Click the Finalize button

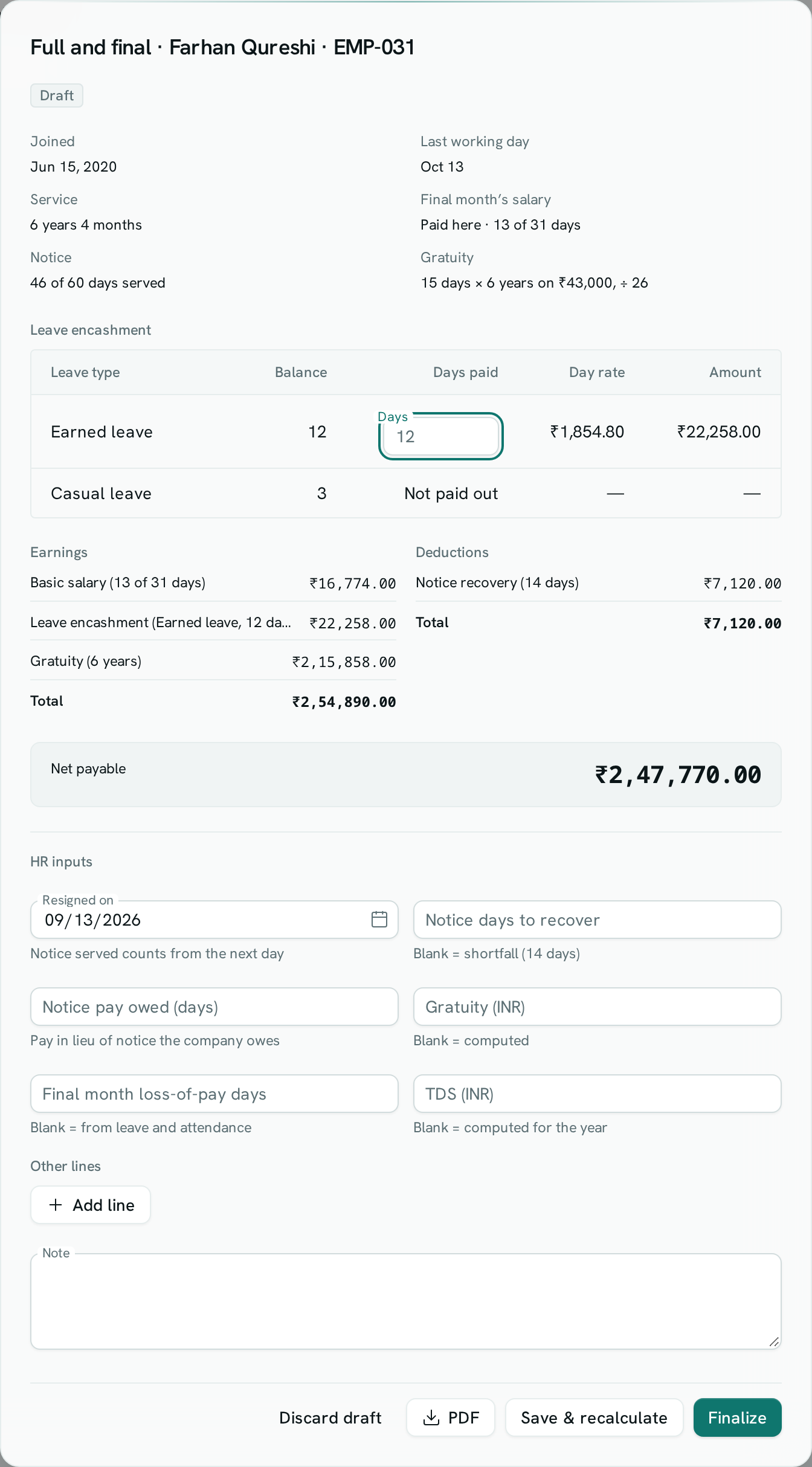tap(737, 1417)
